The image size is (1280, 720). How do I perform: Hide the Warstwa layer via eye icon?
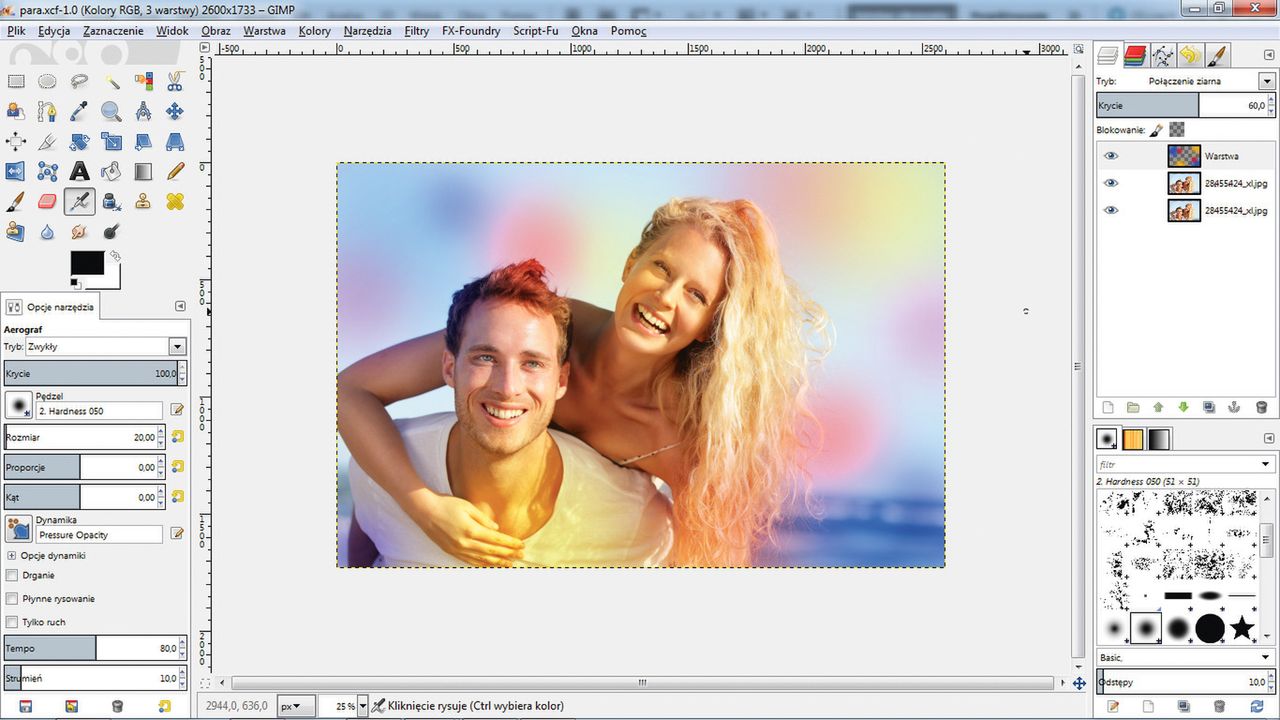click(1111, 156)
